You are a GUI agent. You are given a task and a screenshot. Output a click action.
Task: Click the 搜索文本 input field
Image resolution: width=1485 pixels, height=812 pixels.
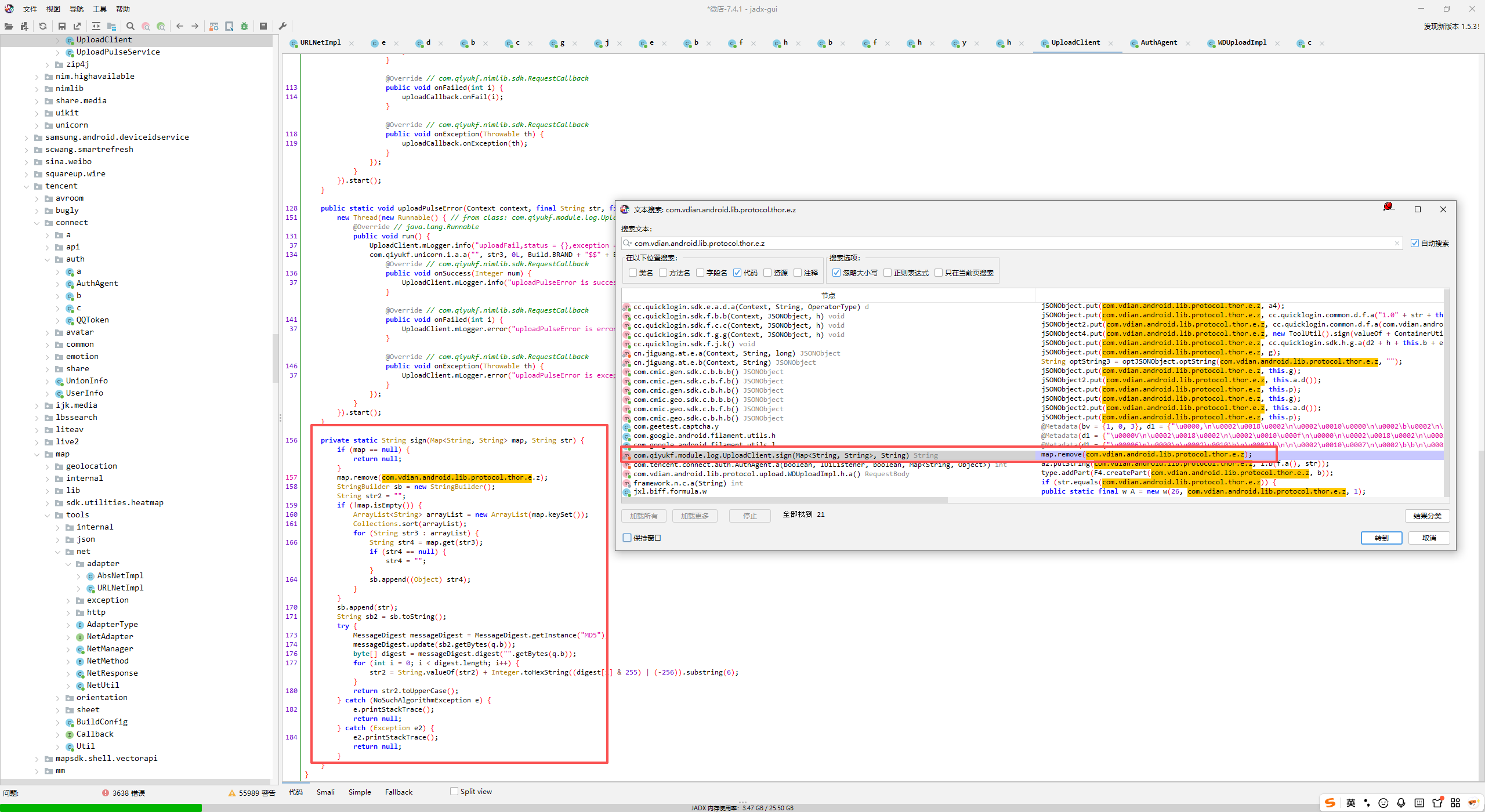1012,244
